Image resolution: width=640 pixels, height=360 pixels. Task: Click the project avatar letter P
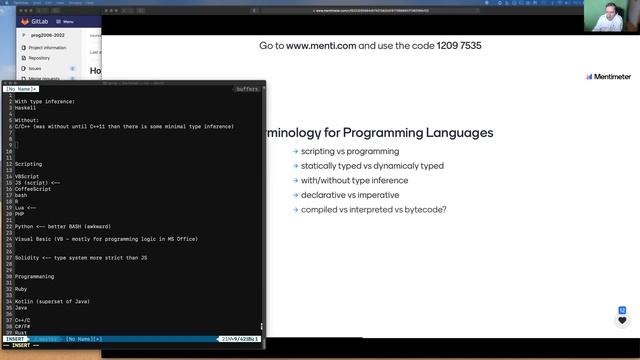tap(23, 36)
